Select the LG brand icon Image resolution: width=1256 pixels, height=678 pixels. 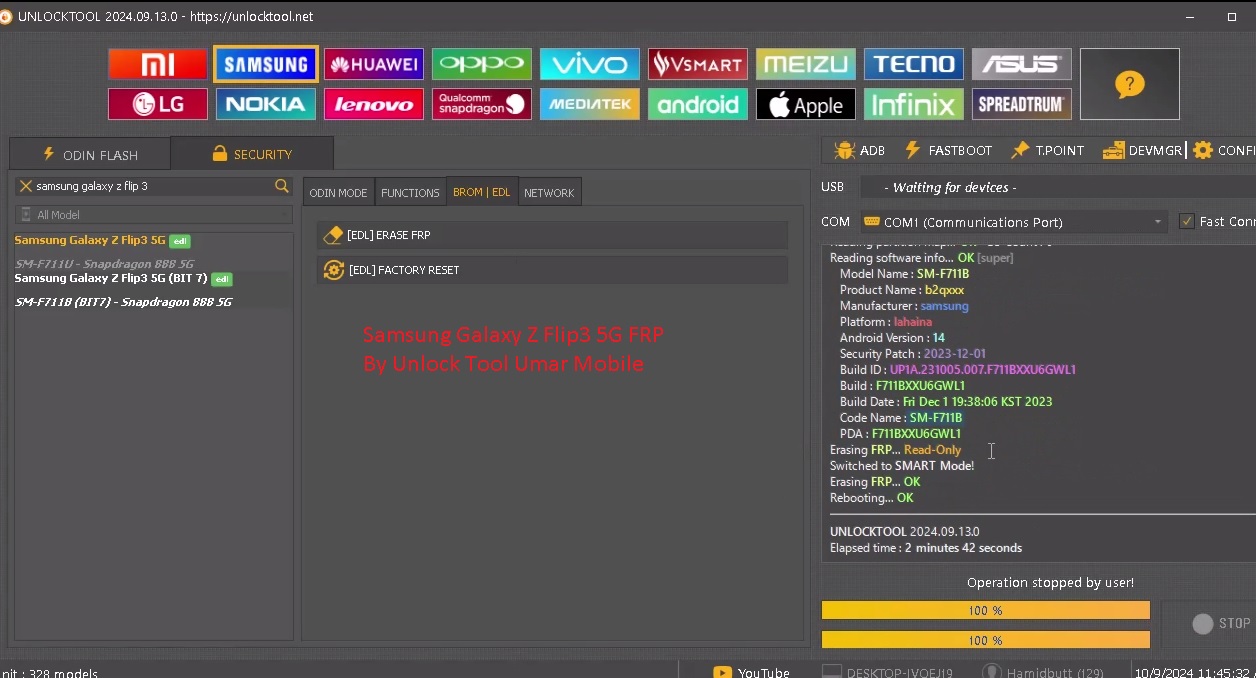tap(158, 104)
